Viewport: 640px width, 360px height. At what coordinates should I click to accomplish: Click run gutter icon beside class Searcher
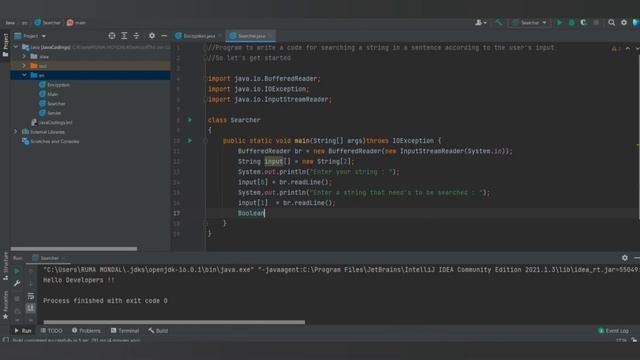[190, 120]
